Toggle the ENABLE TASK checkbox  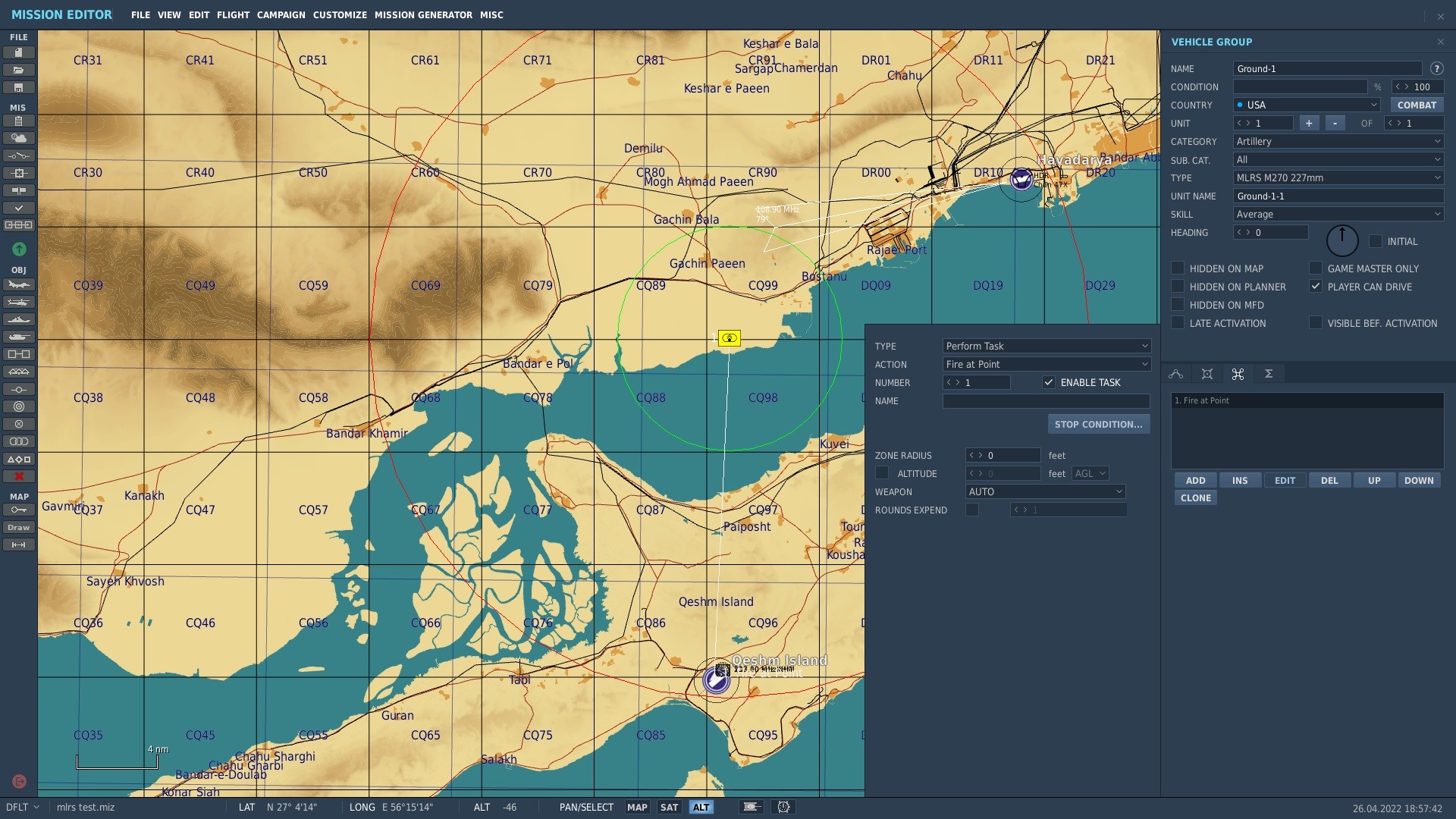point(1049,382)
